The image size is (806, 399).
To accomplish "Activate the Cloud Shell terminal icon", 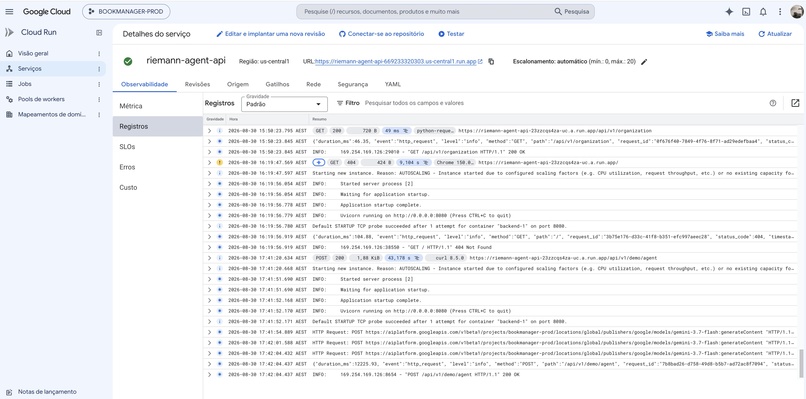I will pos(746,11).
